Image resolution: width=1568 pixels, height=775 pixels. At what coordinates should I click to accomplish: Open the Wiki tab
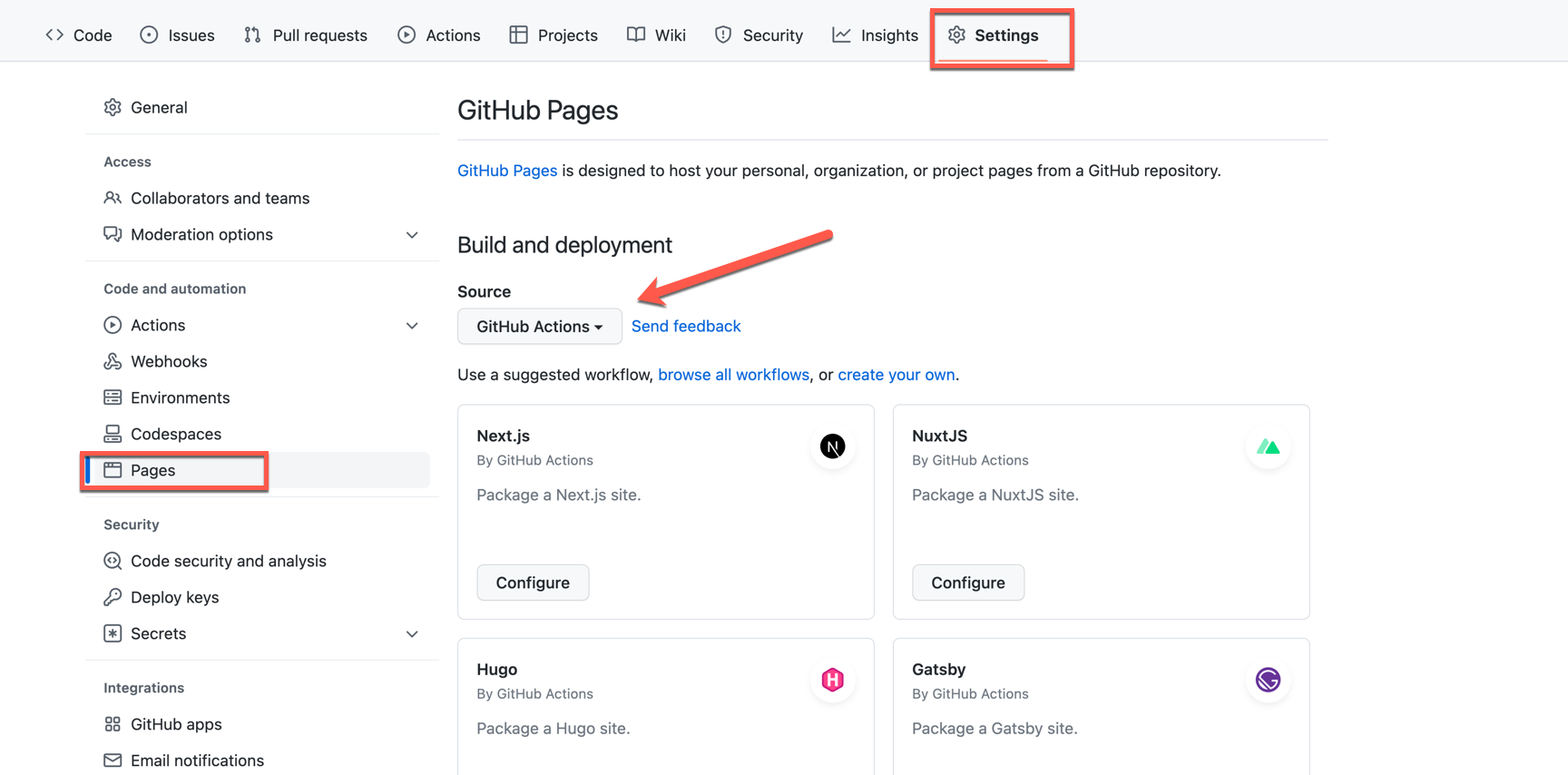click(656, 35)
